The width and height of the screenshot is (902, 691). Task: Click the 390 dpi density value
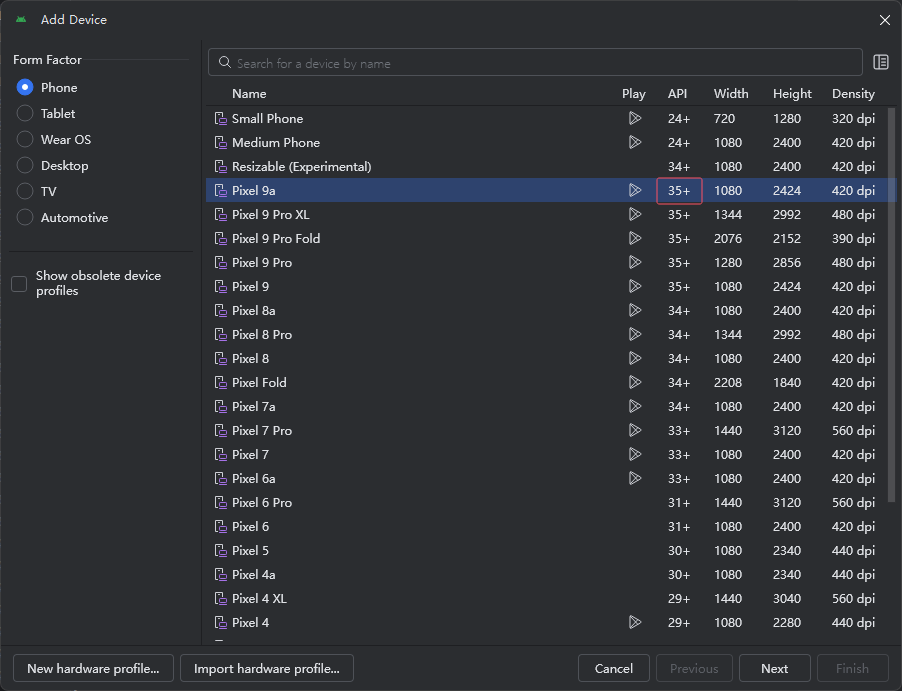point(853,238)
